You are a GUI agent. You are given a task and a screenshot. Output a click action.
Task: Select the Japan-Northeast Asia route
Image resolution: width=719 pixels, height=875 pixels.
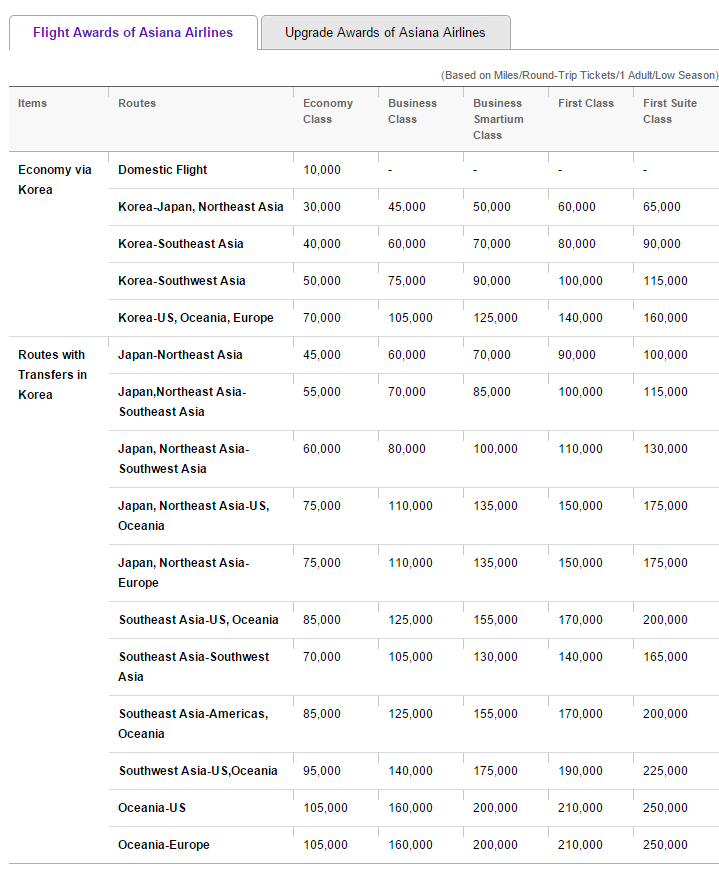point(180,355)
